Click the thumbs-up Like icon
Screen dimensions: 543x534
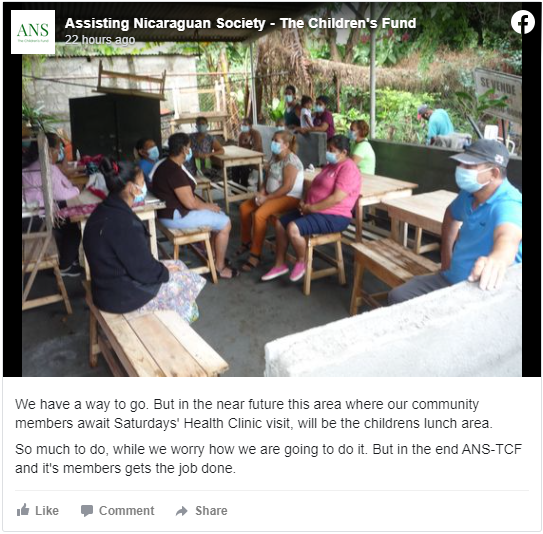pos(23,510)
